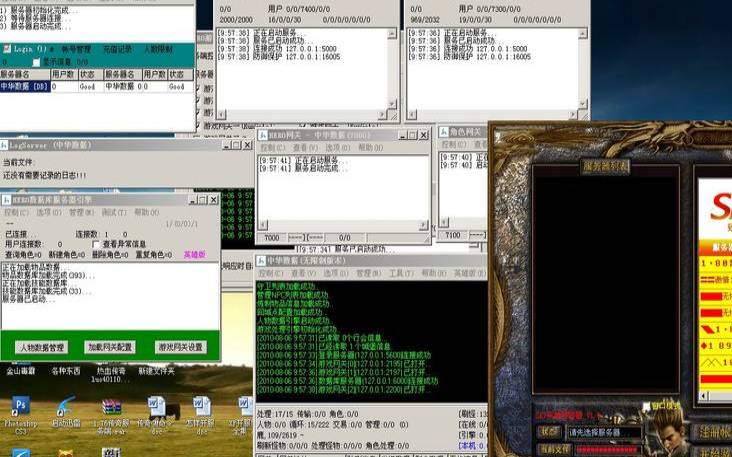Click the 人物数据管理 button

coord(41,347)
